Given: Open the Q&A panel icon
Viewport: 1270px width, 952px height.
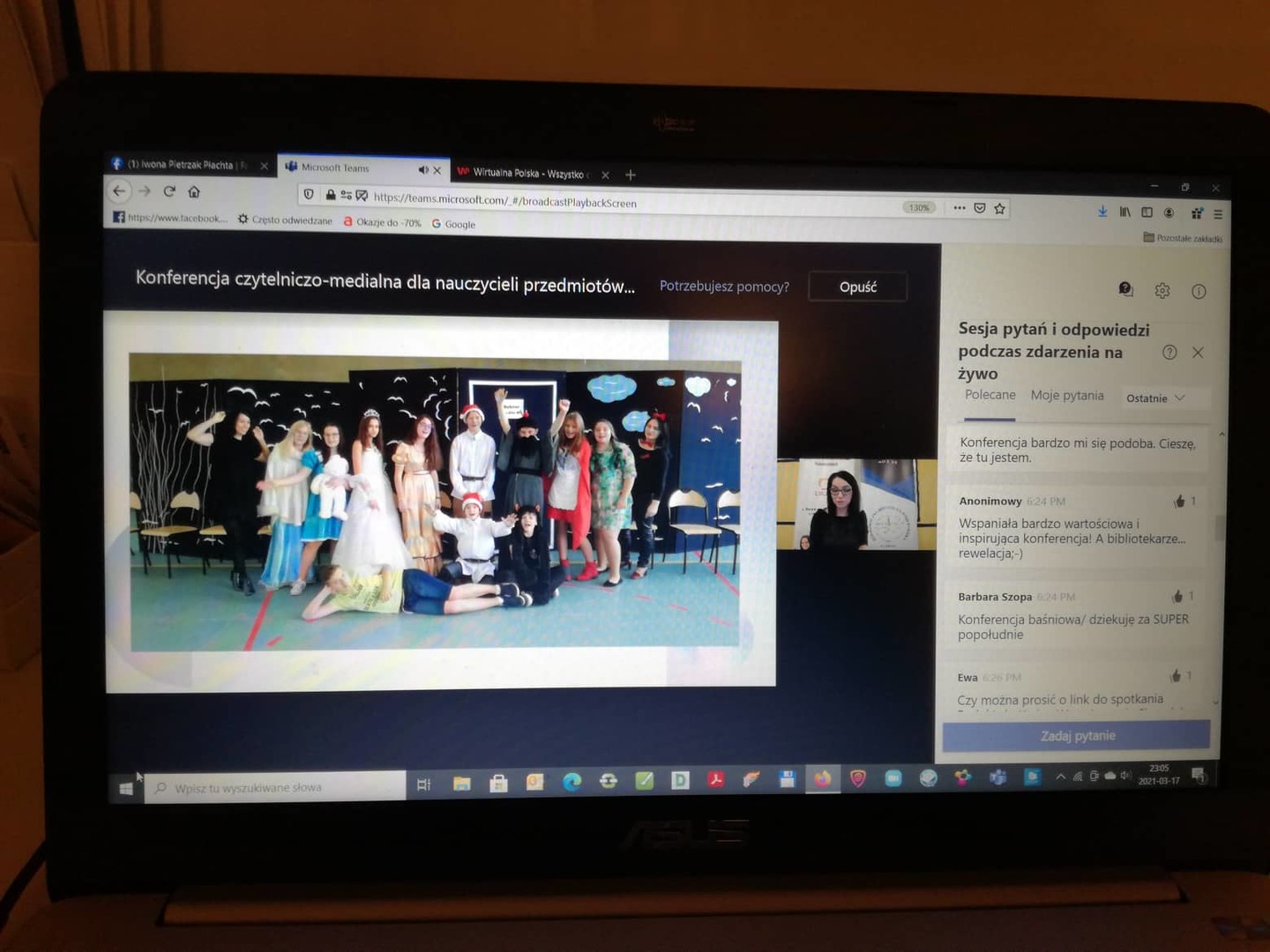Looking at the screenshot, I should click(x=1125, y=289).
